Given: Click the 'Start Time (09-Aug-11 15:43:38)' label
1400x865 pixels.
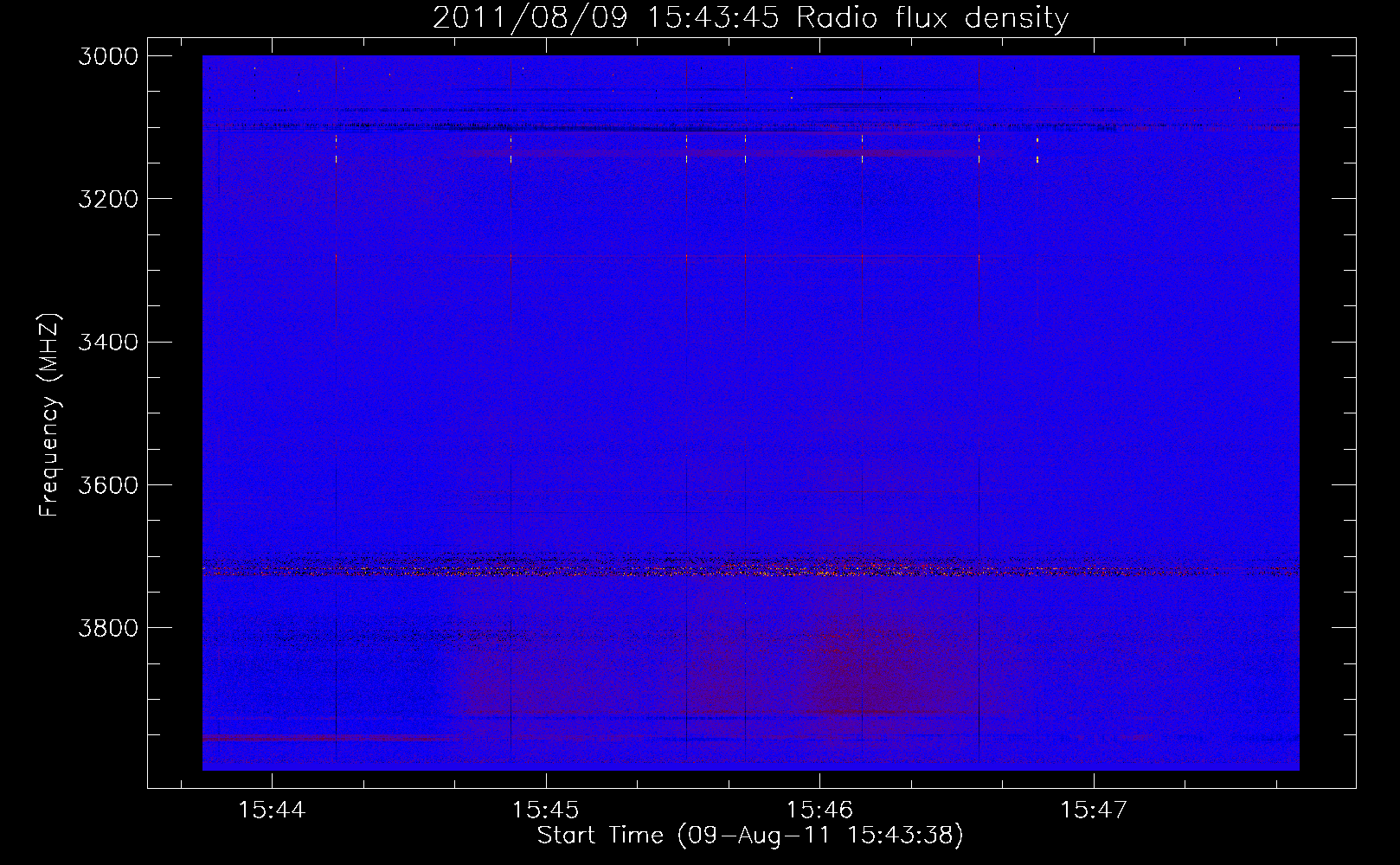Looking at the screenshot, I should point(750,836).
